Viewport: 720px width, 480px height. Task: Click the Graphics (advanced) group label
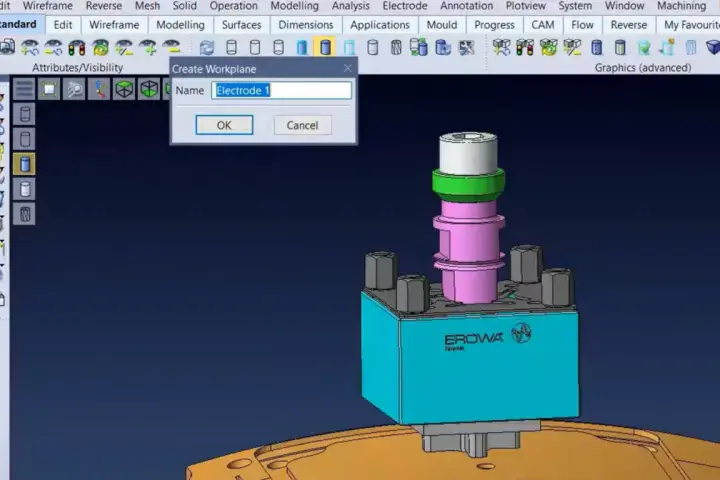click(x=643, y=68)
